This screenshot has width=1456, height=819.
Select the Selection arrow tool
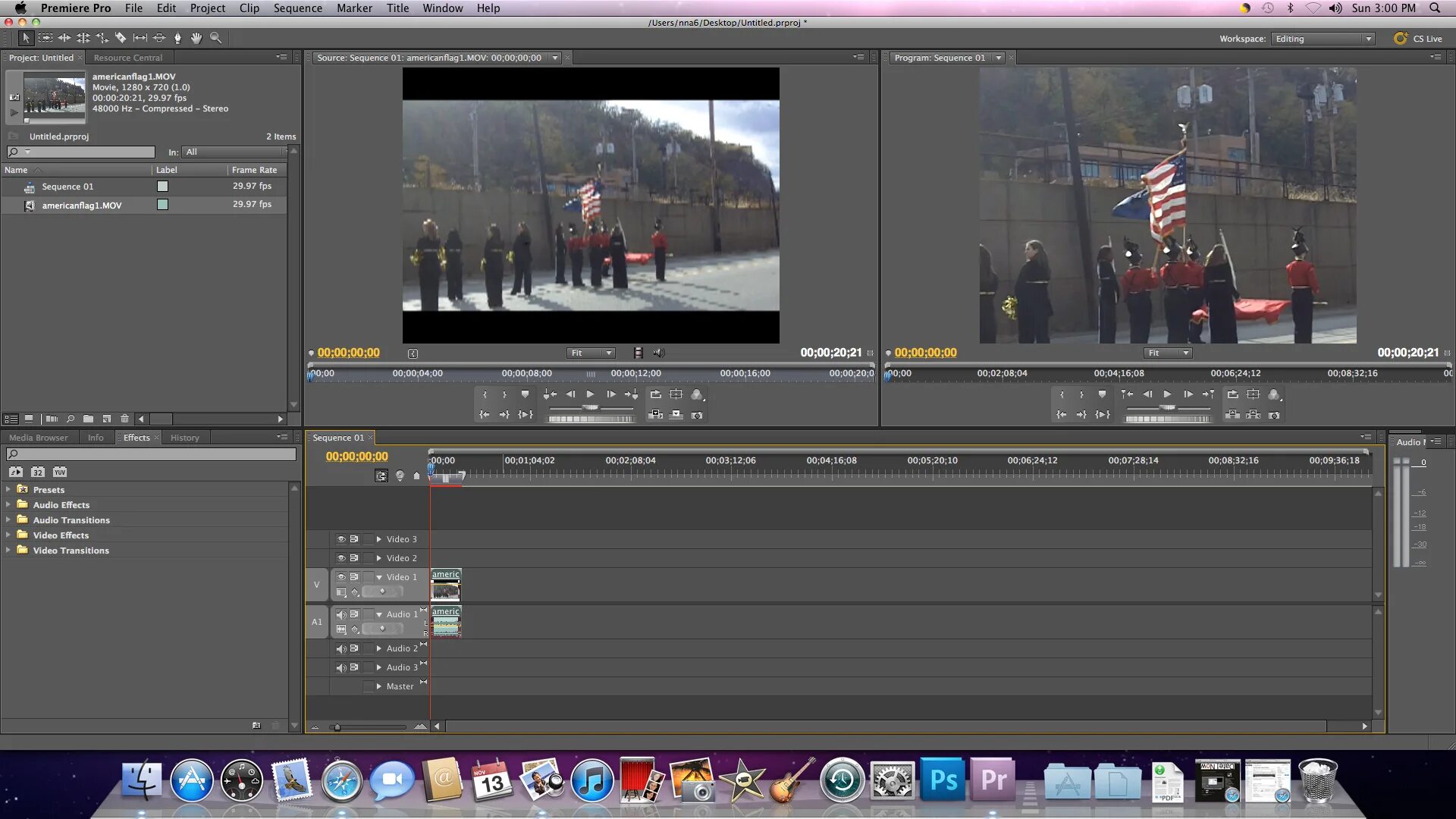pos(25,38)
